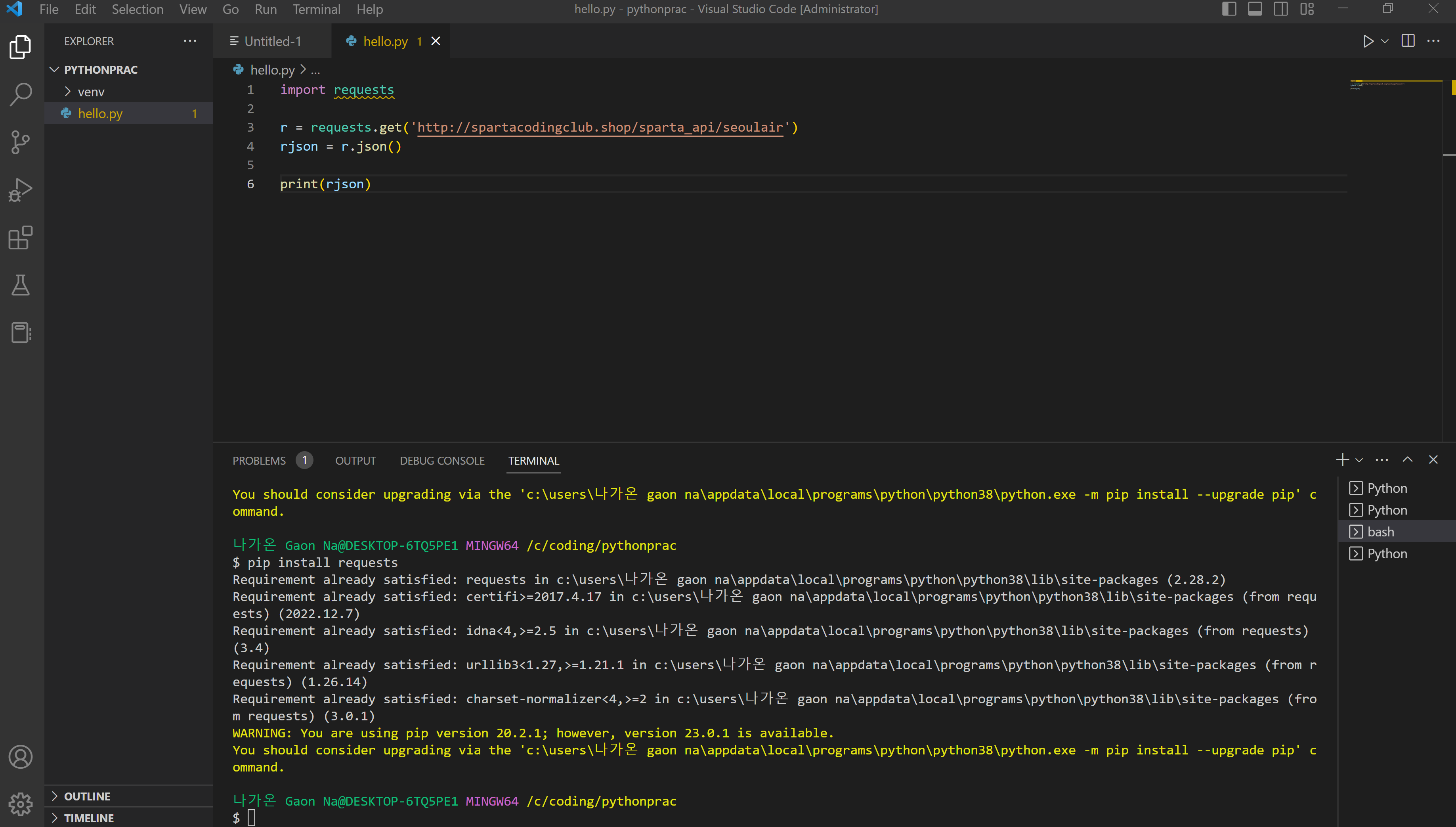Create a new terminal with plus icon
Image resolution: width=1456 pixels, height=827 pixels.
pos(1342,459)
